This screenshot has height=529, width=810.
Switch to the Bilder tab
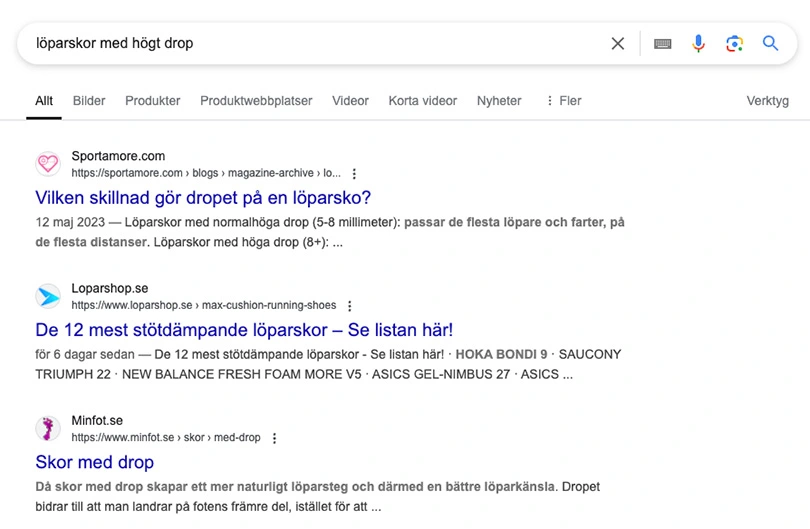pos(89,101)
